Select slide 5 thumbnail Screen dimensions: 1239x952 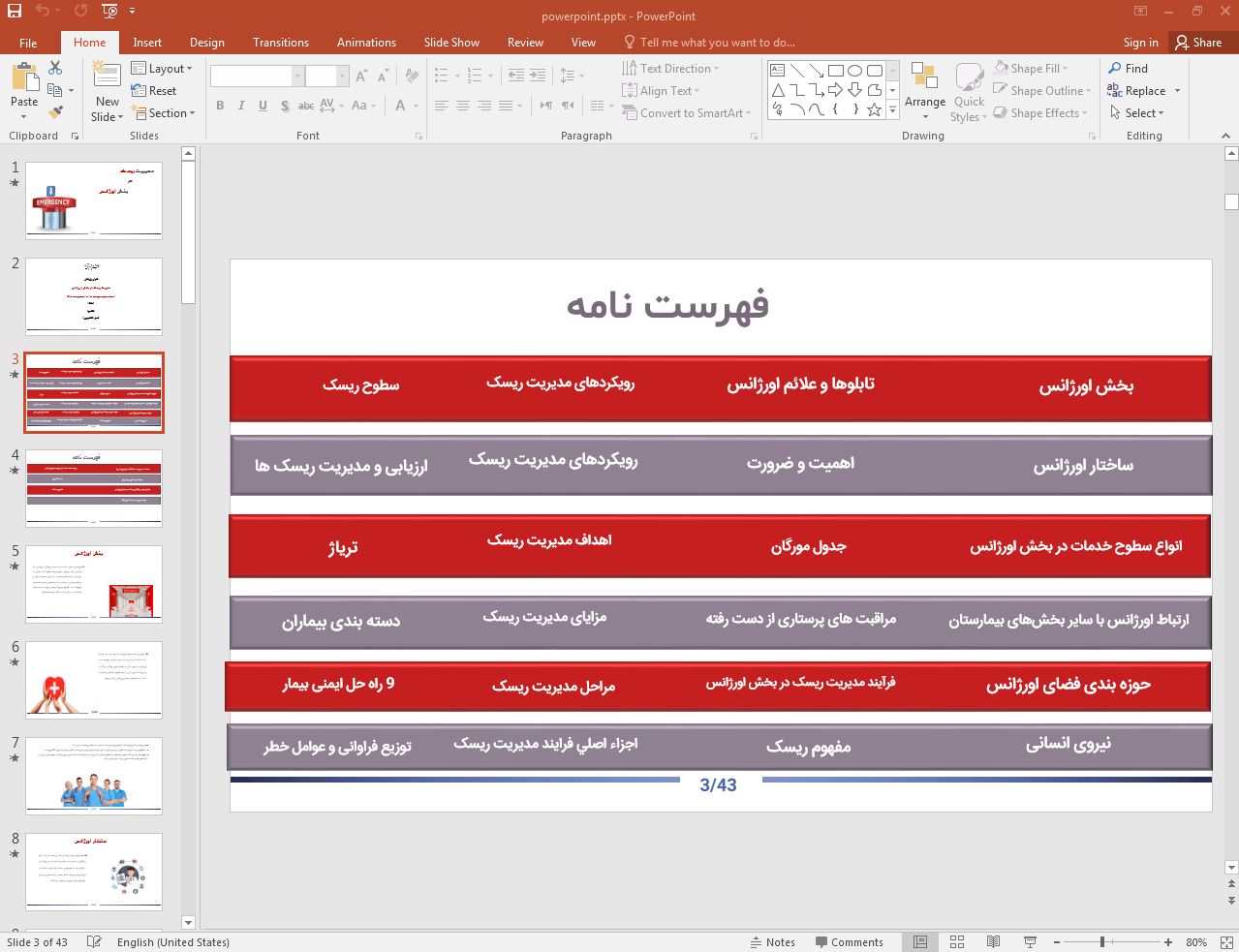pos(94,584)
